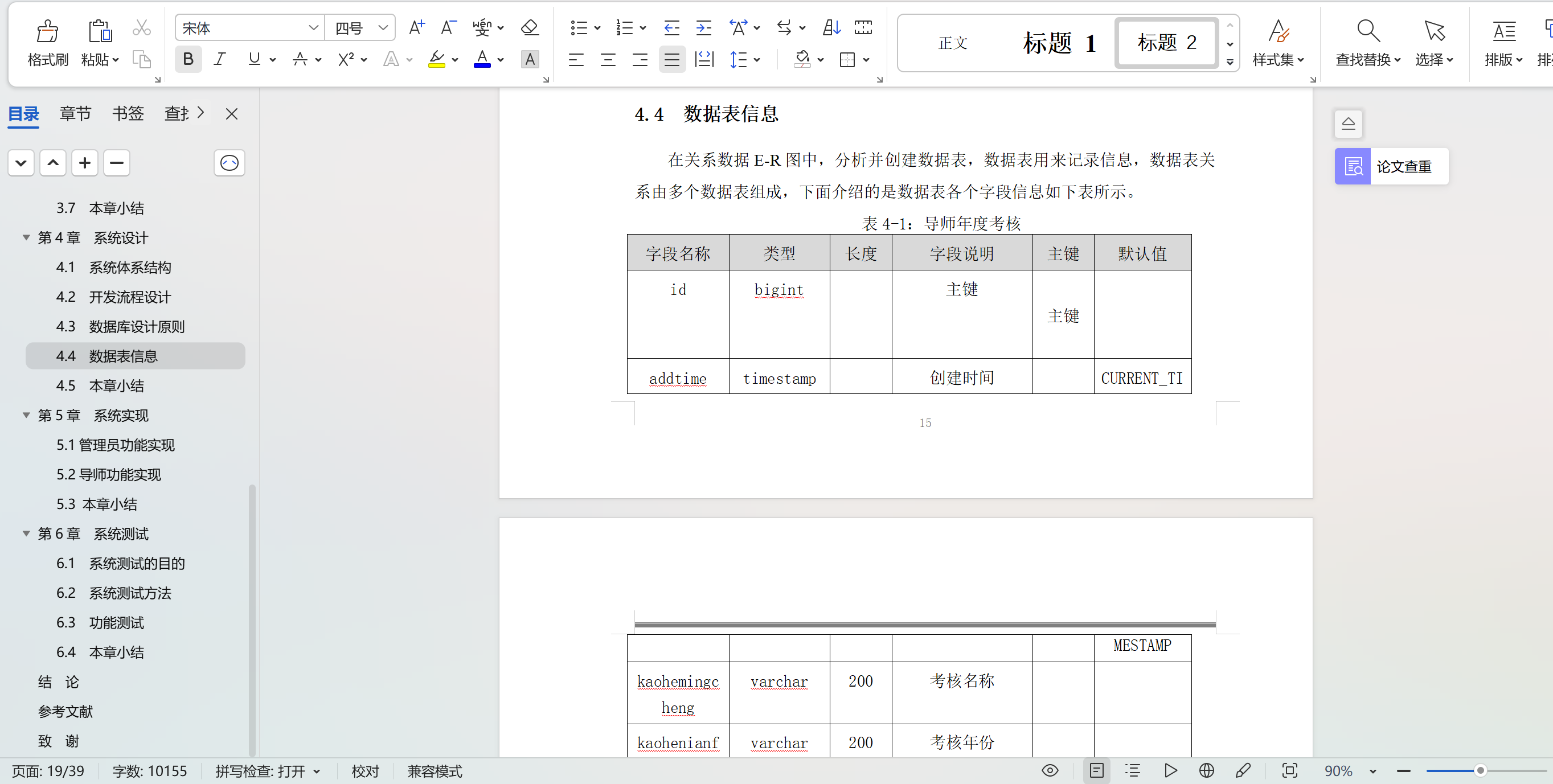Click the eye reading mode icon in status bar

click(1050, 771)
